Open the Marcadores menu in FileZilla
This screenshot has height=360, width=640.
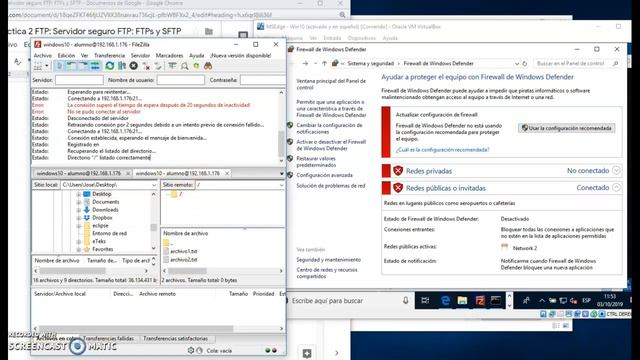(169, 56)
